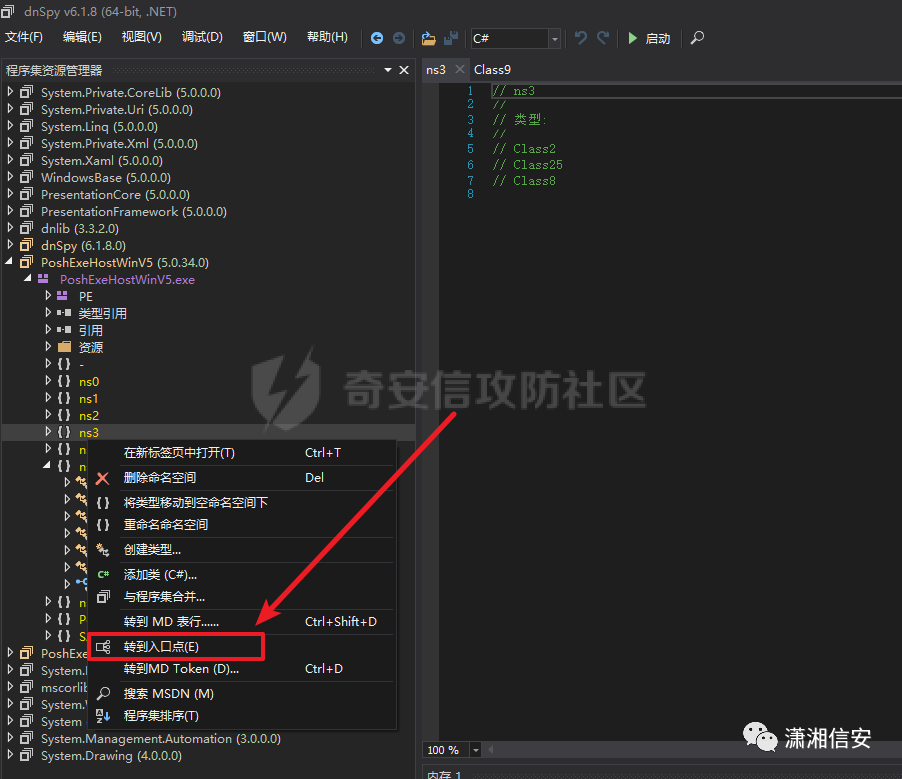Expand the System.Drawing assembly node
902x779 pixels.
point(10,755)
